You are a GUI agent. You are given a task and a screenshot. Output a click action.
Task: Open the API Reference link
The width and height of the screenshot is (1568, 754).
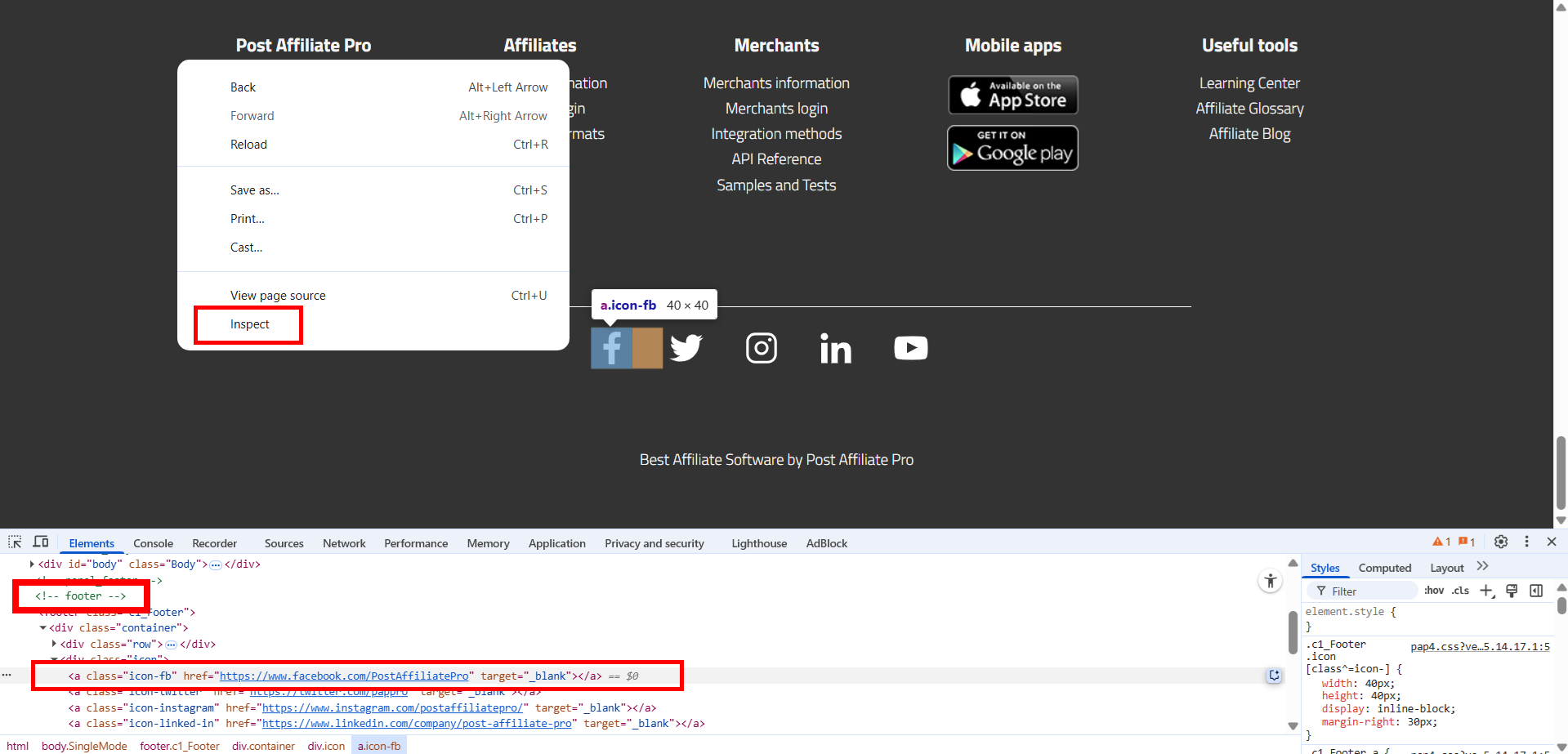[x=776, y=159]
